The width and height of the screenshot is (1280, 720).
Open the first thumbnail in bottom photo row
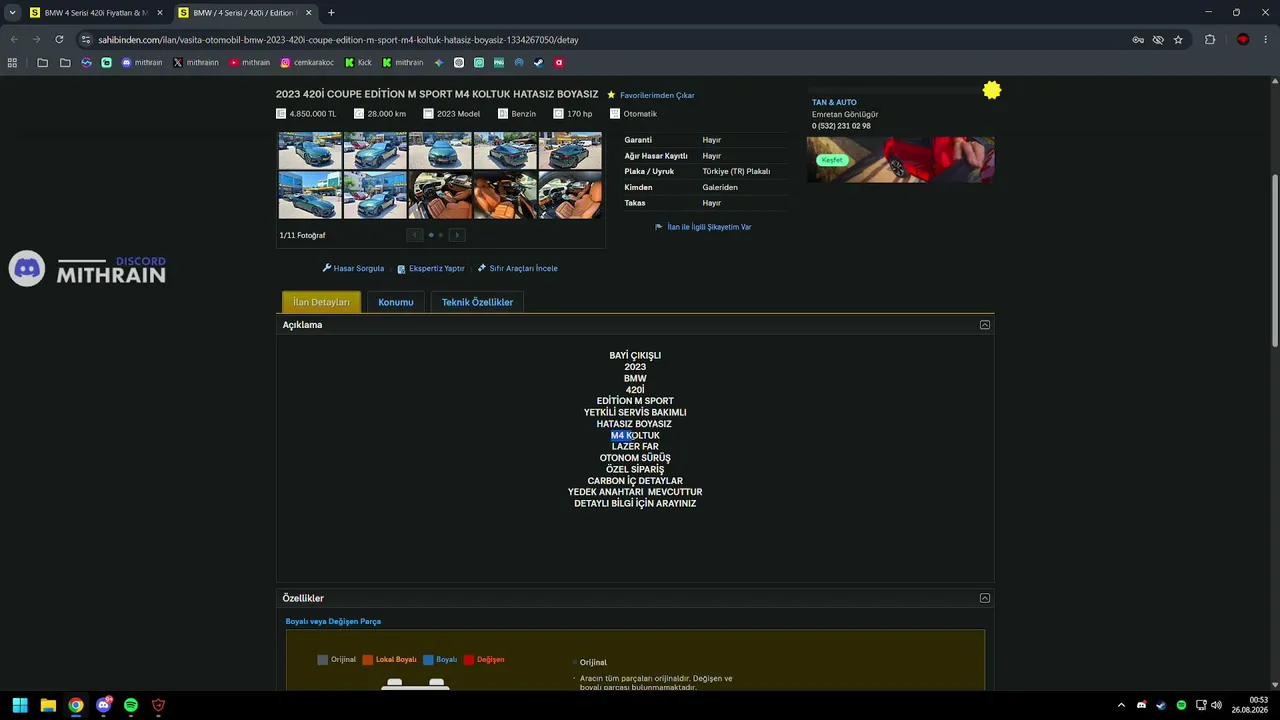point(310,195)
